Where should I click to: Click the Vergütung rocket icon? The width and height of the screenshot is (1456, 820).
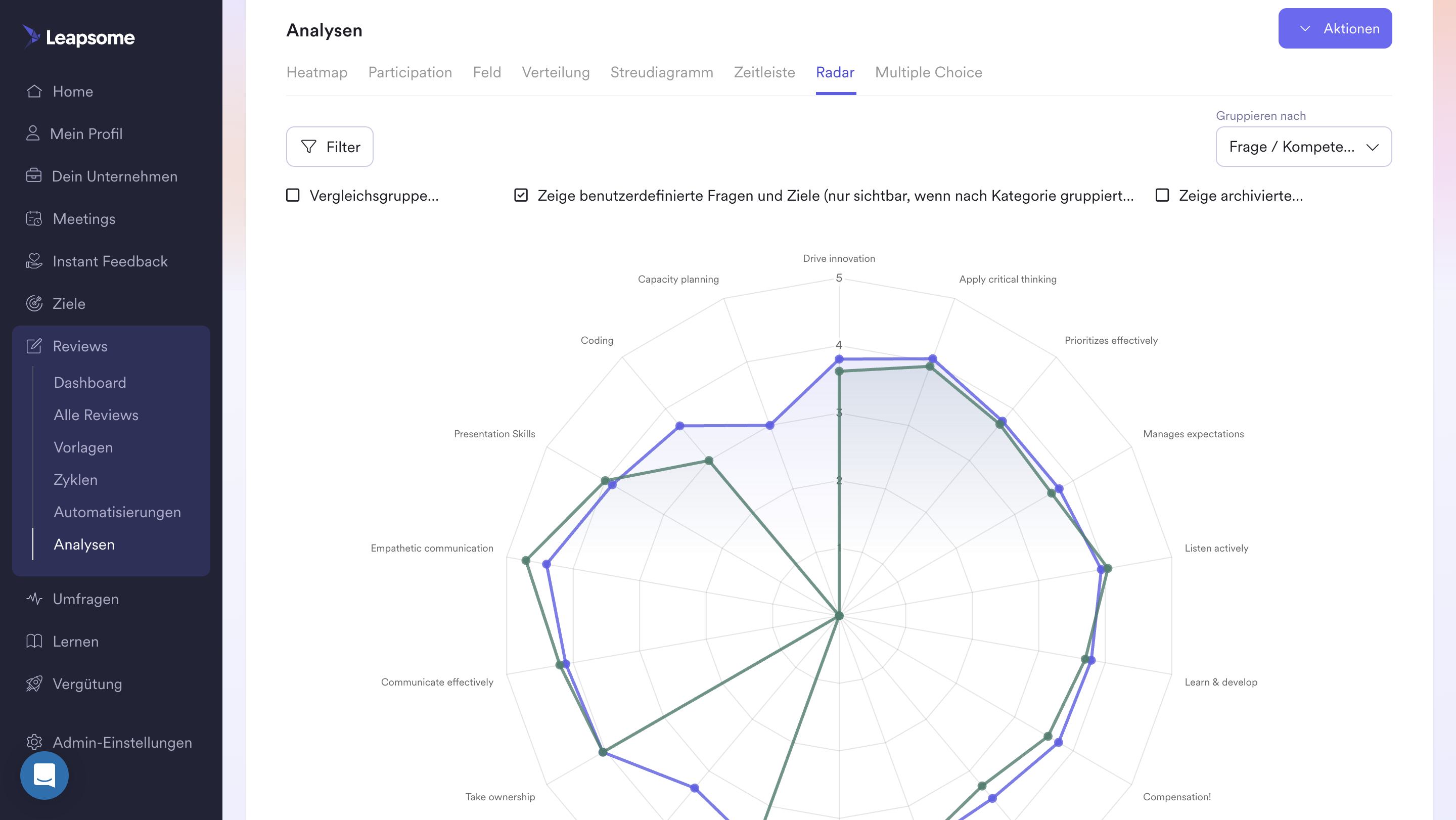(x=34, y=683)
